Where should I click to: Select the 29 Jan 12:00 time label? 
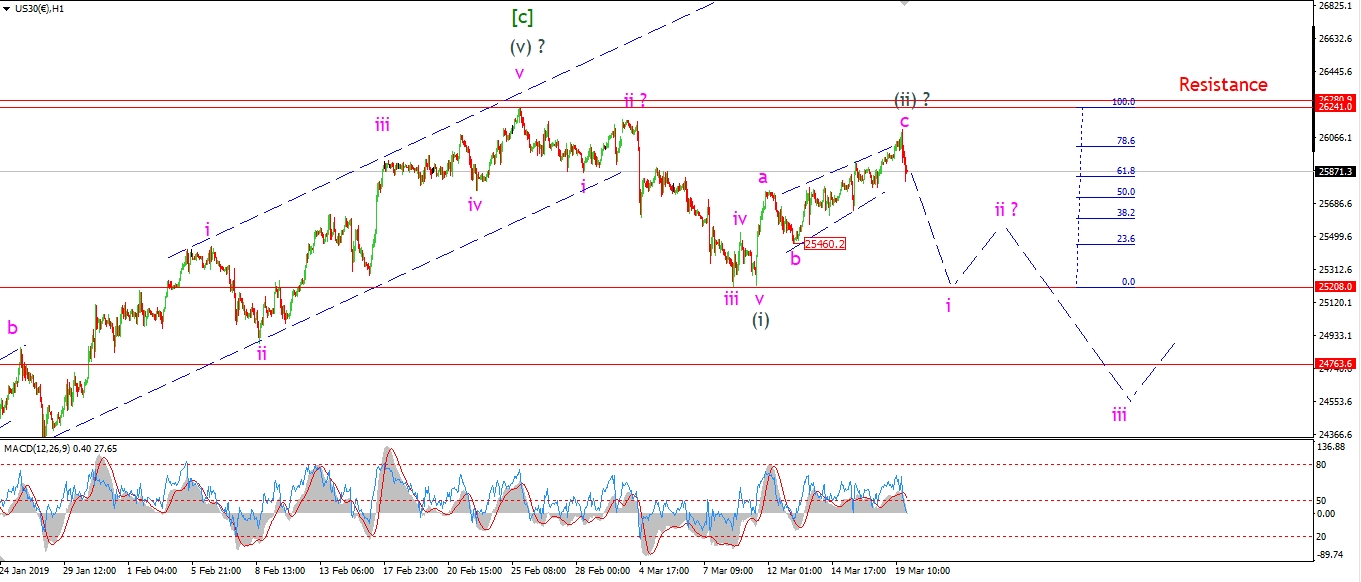[90, 572]
